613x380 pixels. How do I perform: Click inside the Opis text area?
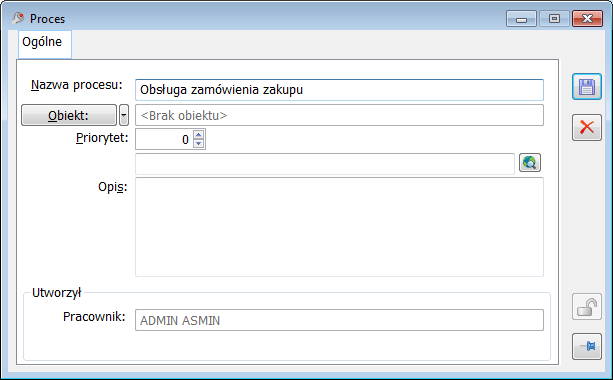click(x=339, y=227)
